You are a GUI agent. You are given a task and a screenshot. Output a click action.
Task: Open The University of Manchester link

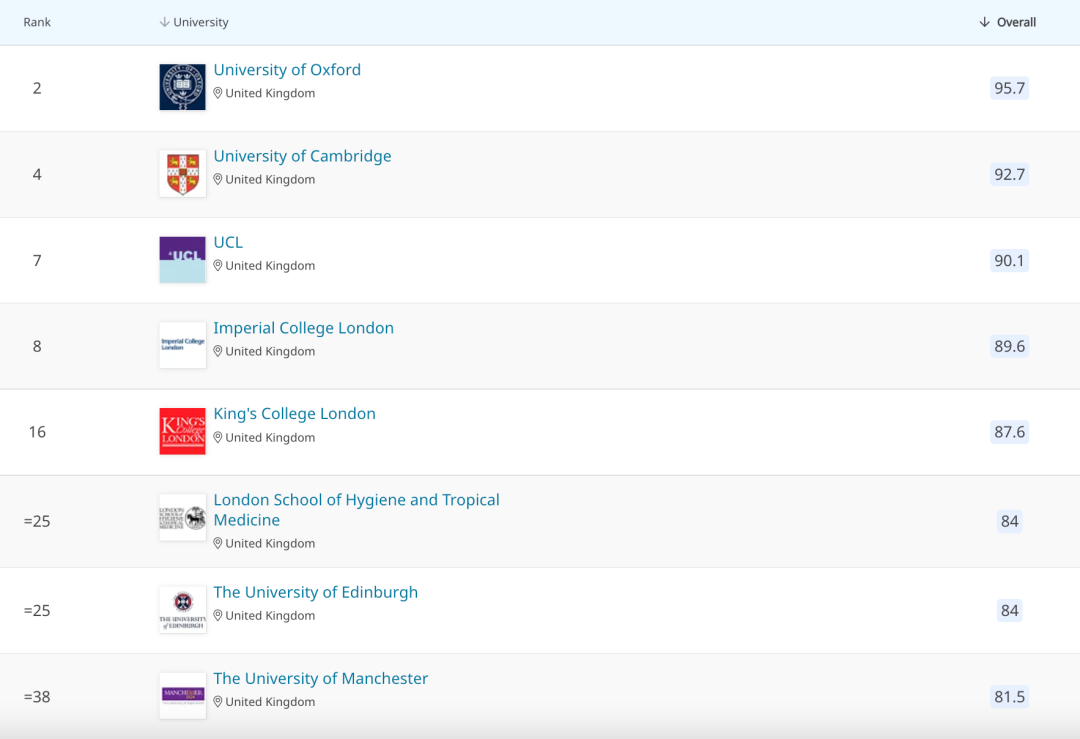pos(320,678)
